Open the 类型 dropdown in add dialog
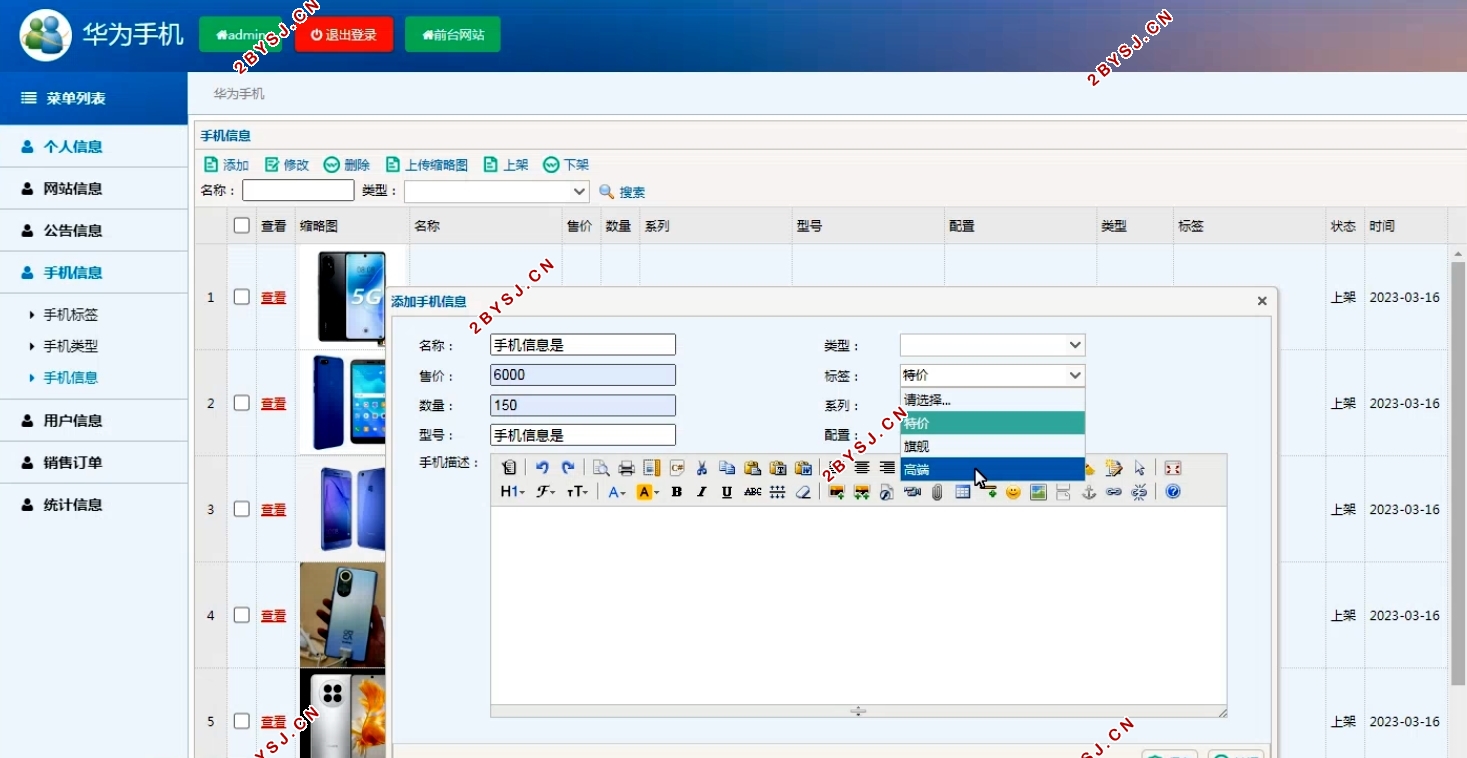Screen dimensions: 1467x758 [992, 345]
